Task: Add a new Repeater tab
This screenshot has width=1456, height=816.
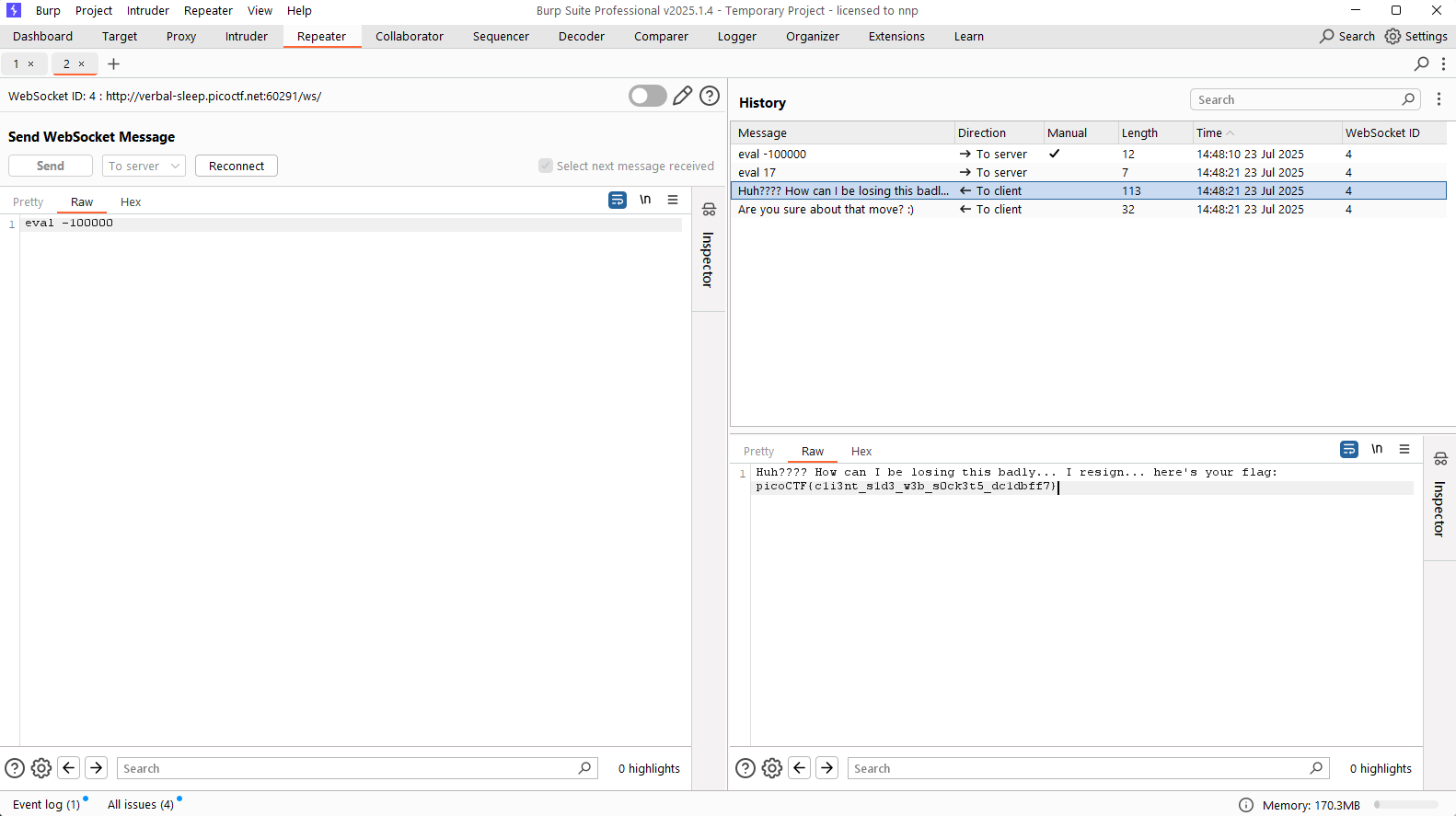Action: (x=114, y=63)
